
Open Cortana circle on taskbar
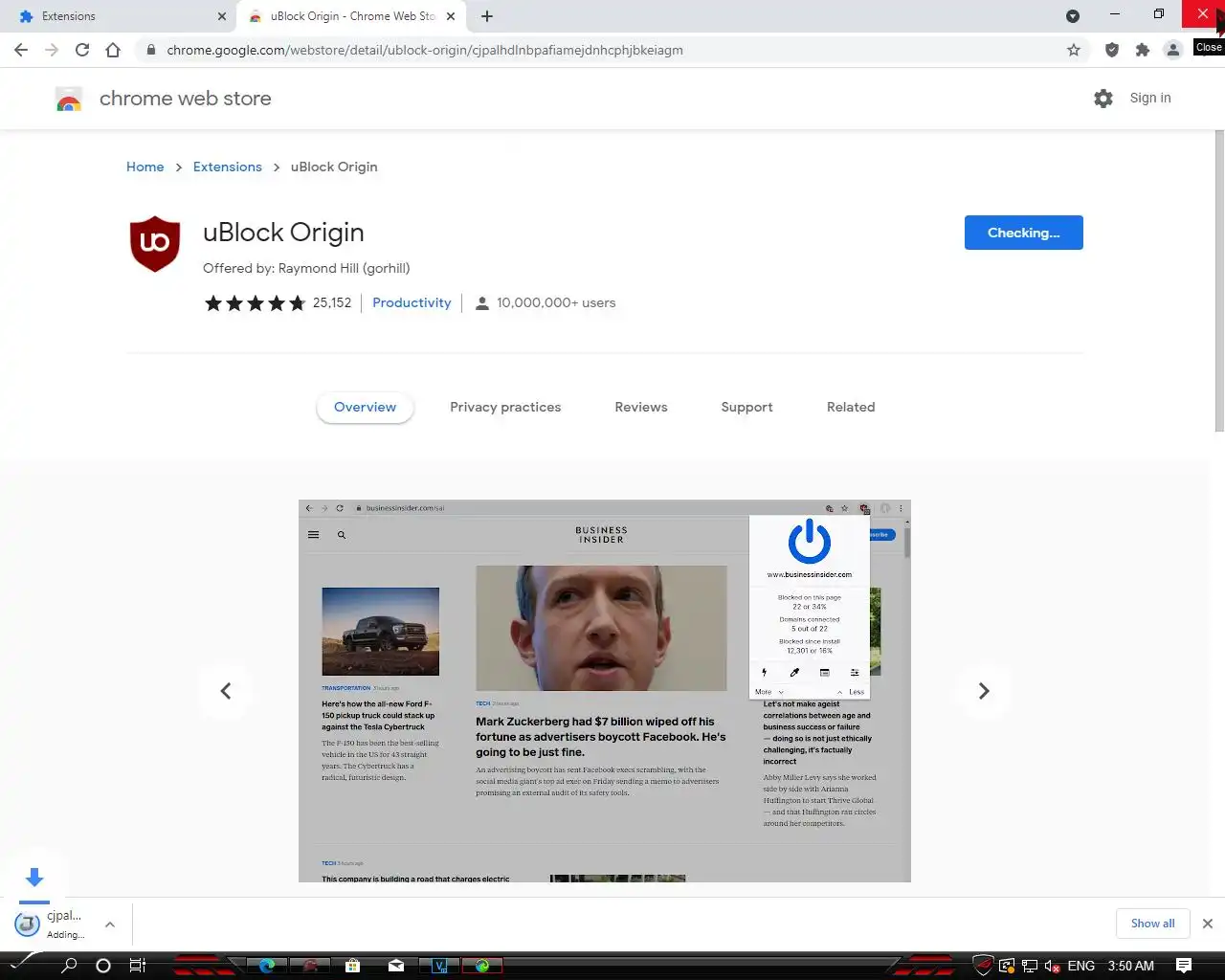click(103, 966)
